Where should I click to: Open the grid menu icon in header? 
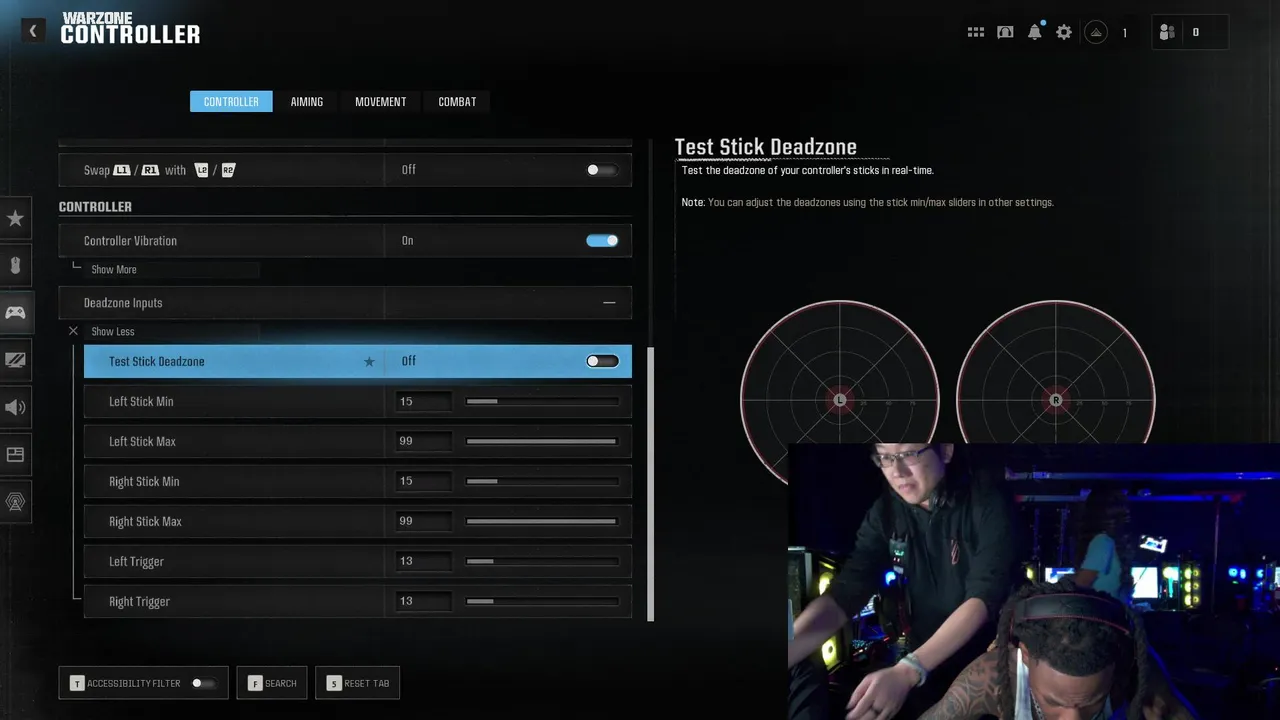pos(976,32)
